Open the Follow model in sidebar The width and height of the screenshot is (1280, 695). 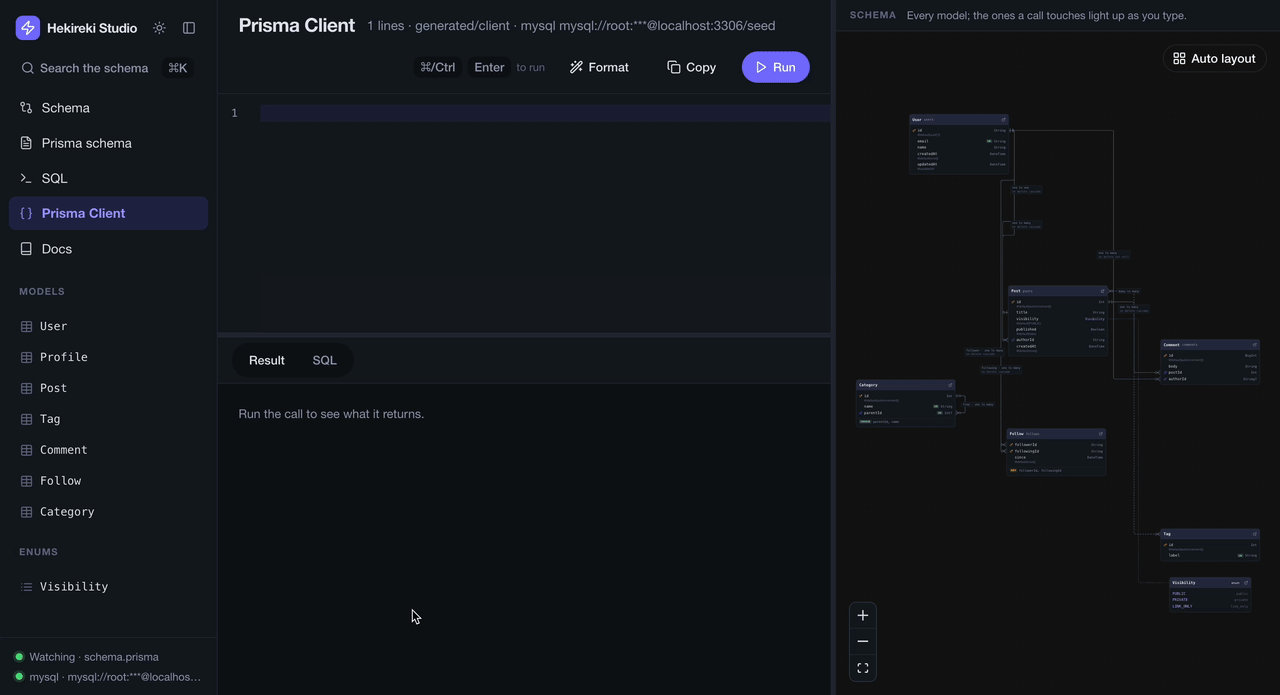click(x=108, y=481)
